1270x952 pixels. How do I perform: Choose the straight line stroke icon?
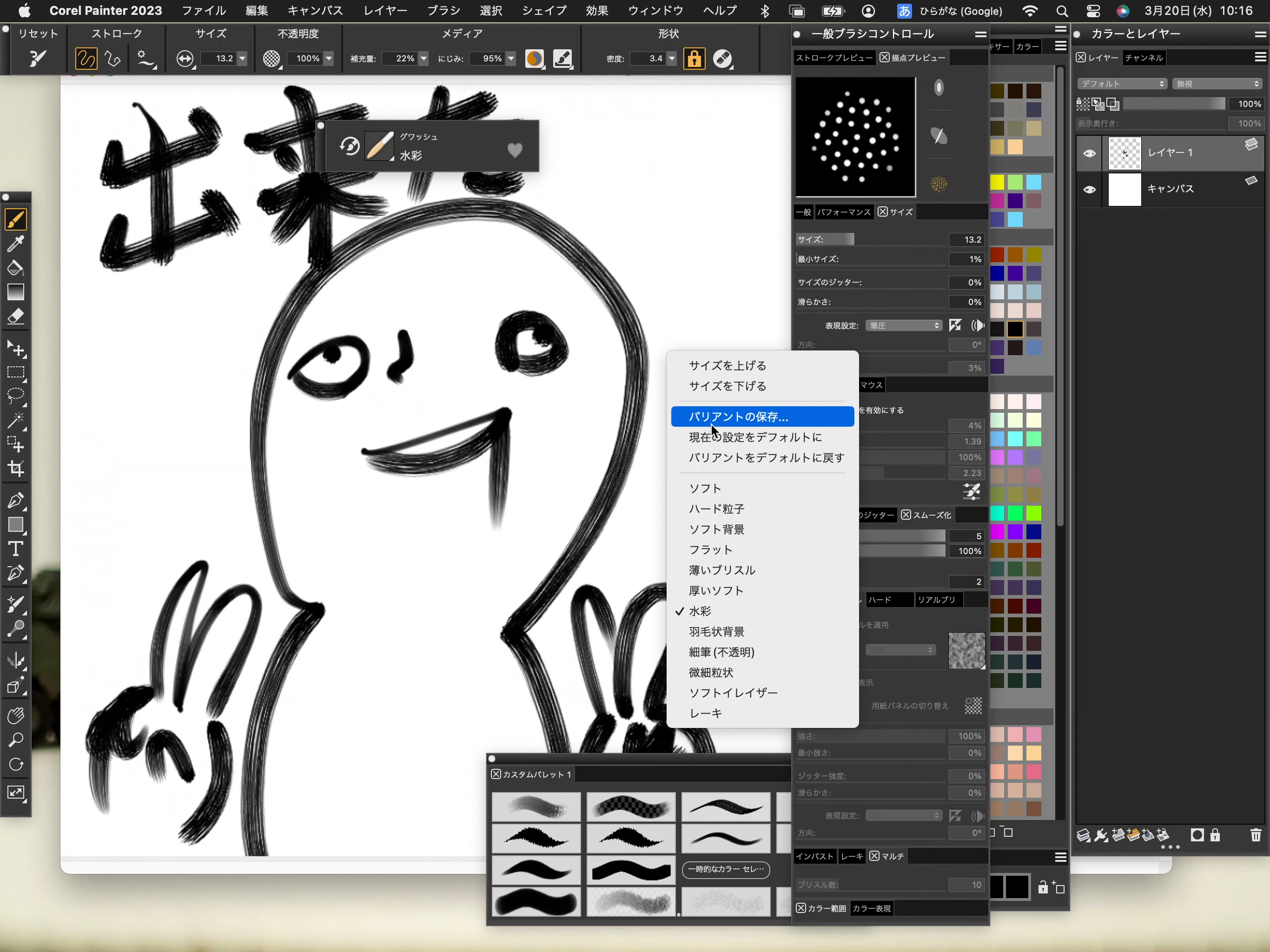(113, 58)
